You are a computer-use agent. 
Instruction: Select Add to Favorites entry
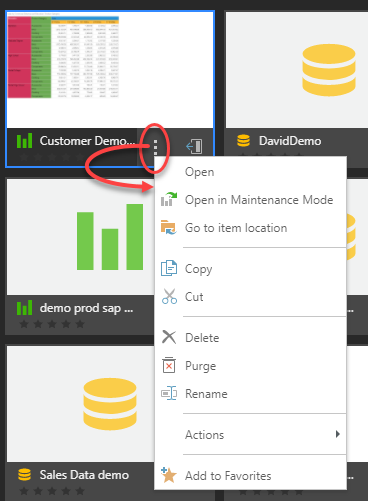250,475
